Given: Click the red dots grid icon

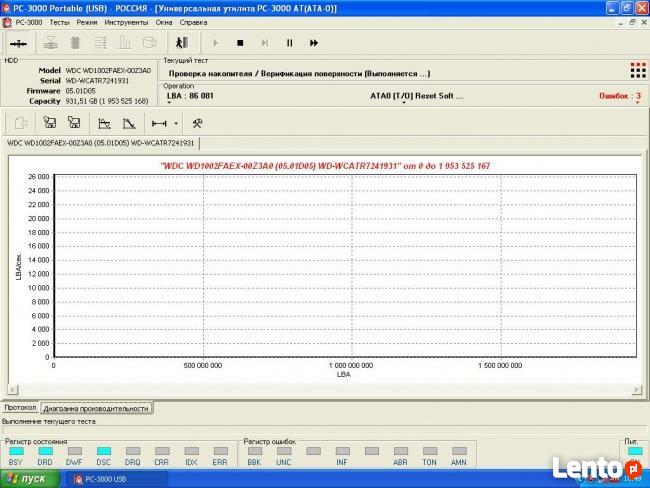Looking at the screenshot, I should pyautogui.click(x=637, y=70).
